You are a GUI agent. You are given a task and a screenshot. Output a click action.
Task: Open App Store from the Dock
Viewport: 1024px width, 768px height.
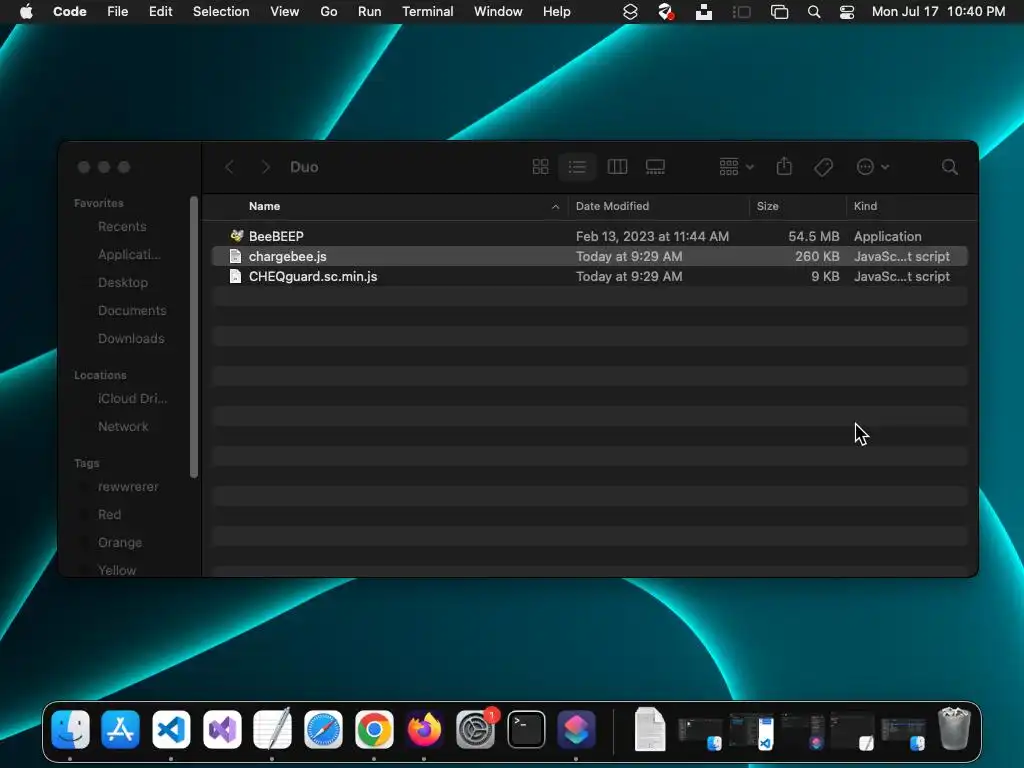(x=120, y=729)
